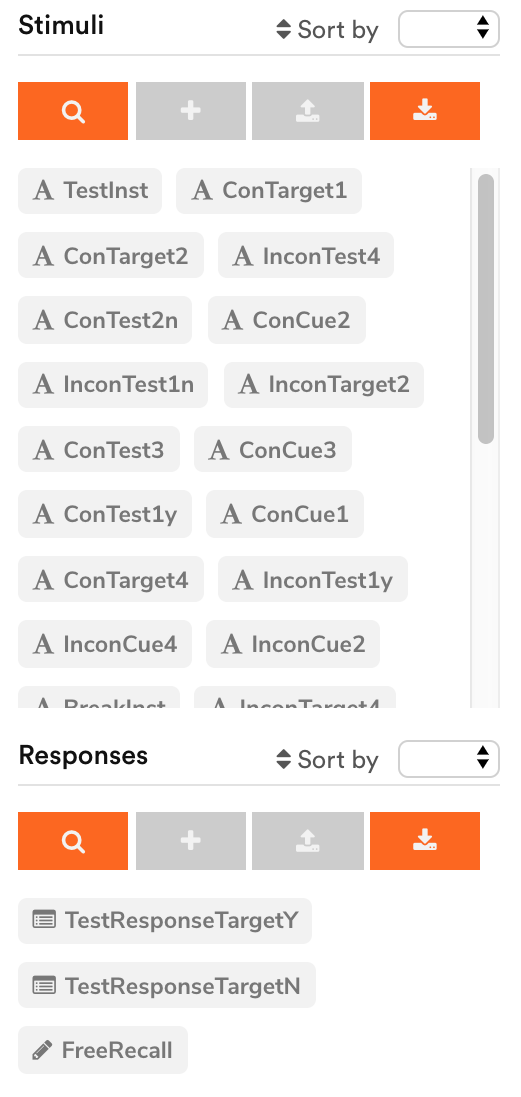Open the Responses Sort by dropdown

point(448,759)
